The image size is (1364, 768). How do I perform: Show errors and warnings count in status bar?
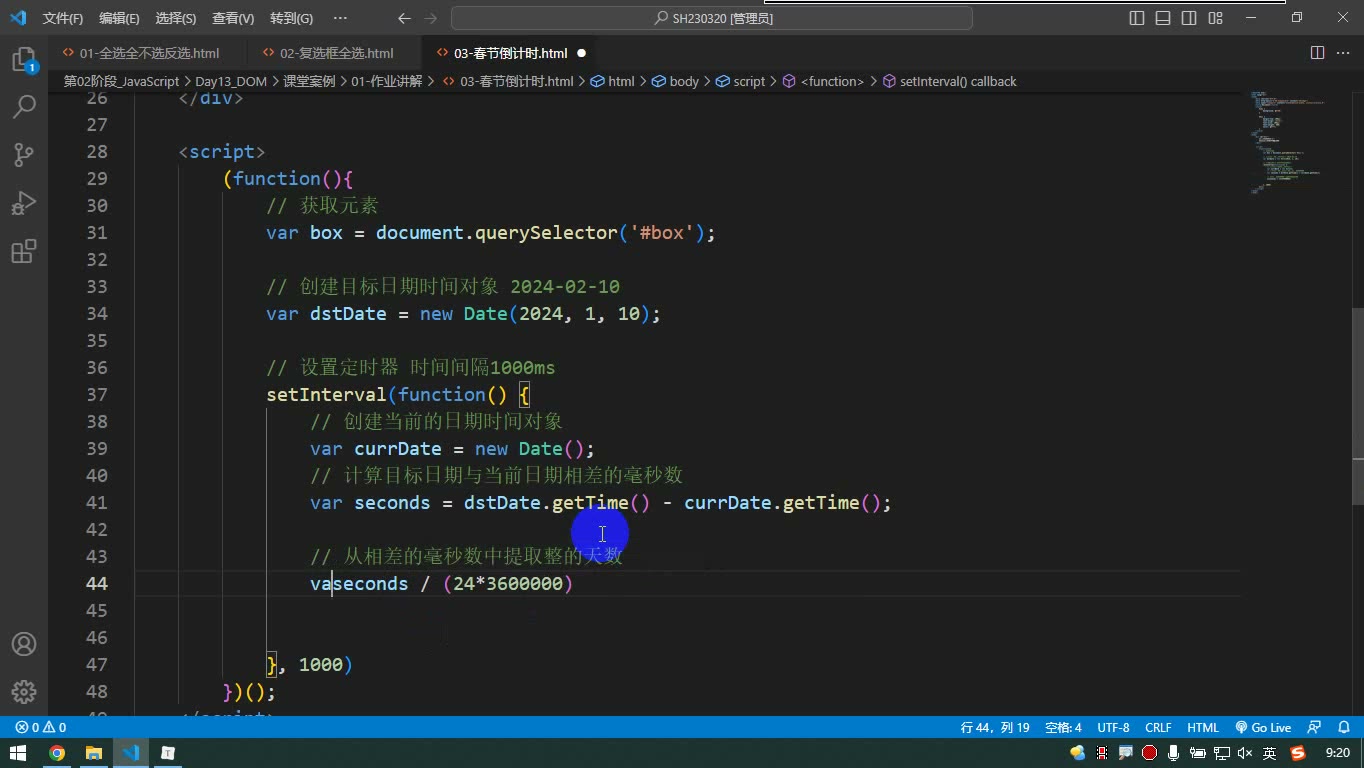[41, 728]
